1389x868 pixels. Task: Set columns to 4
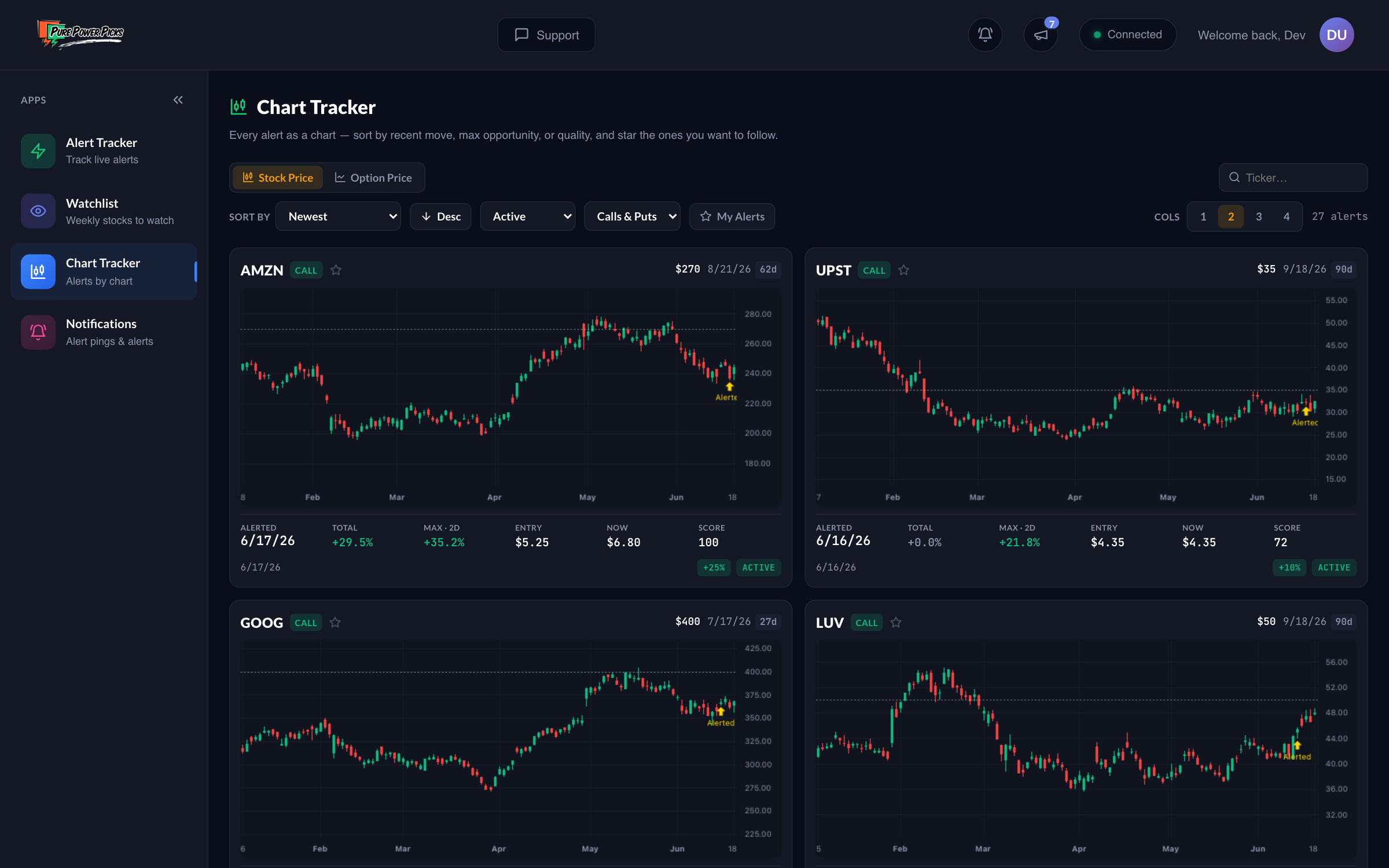coord(1287,216)
